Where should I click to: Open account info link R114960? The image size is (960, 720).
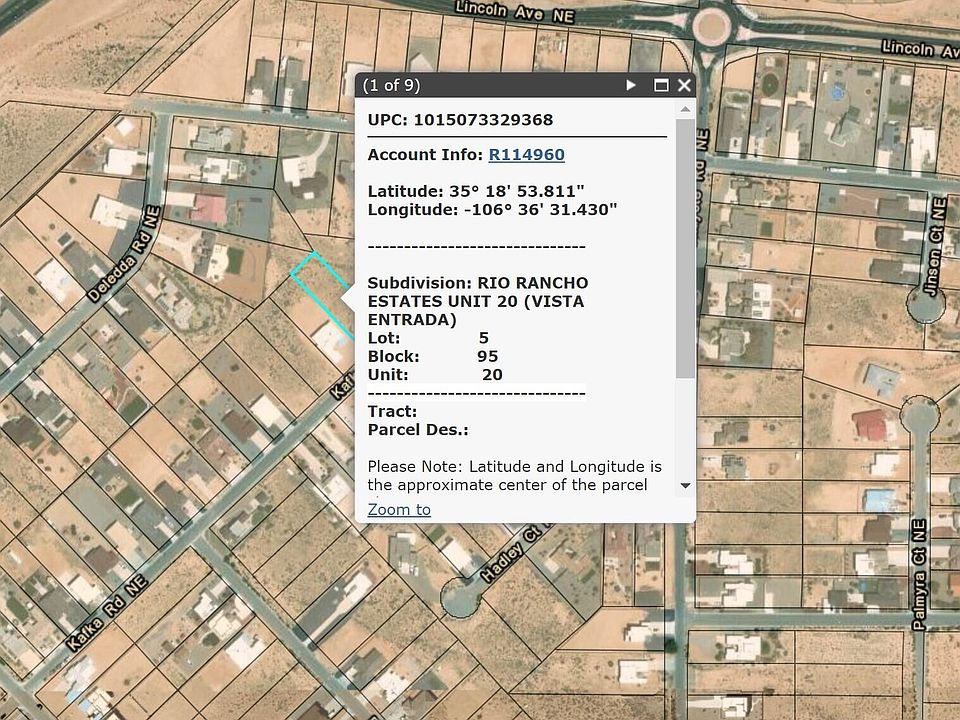(x=526, y=155)
